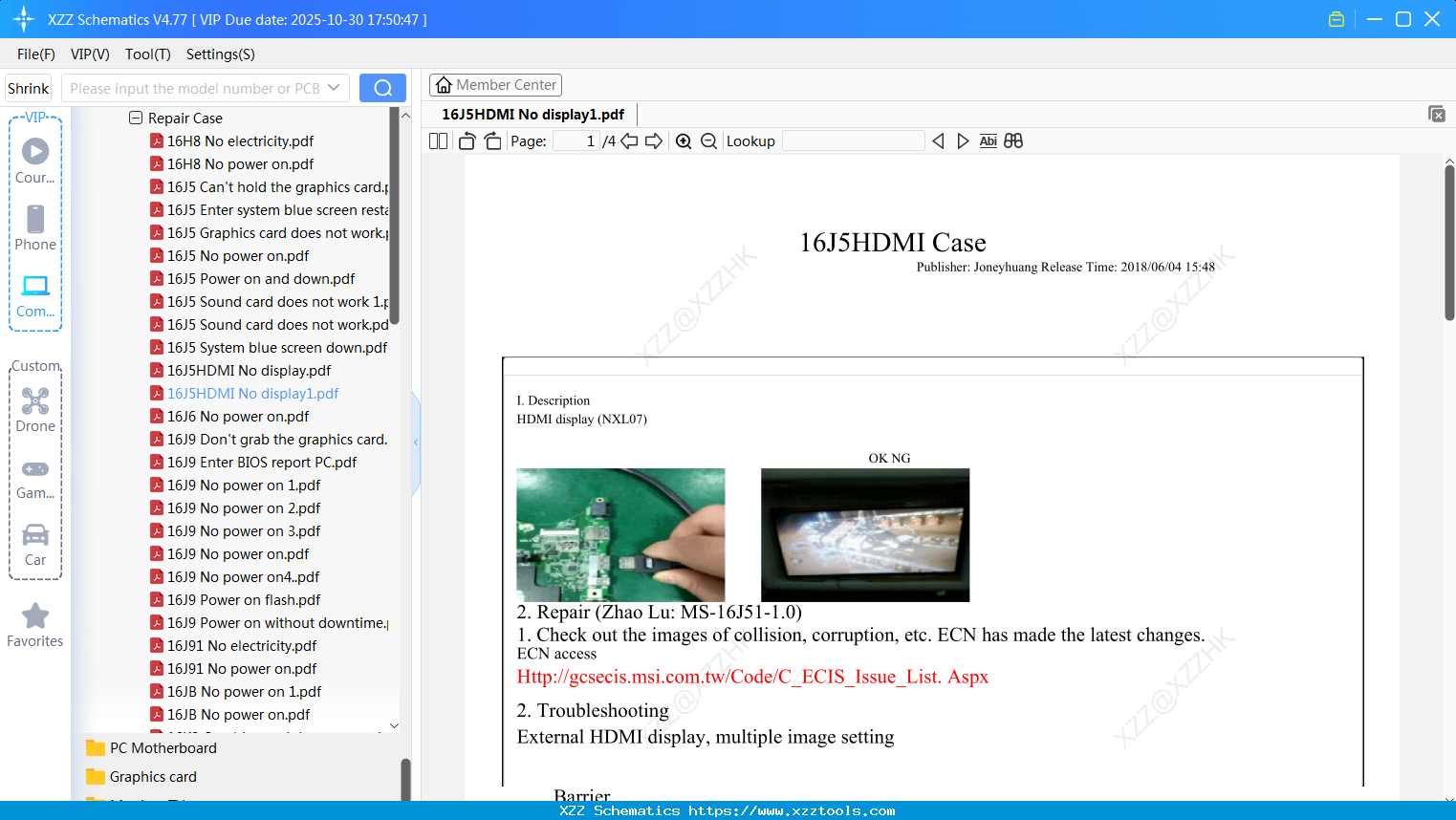
Task: Click the PC Motherboard folder icon
Action: pos(96,747)
